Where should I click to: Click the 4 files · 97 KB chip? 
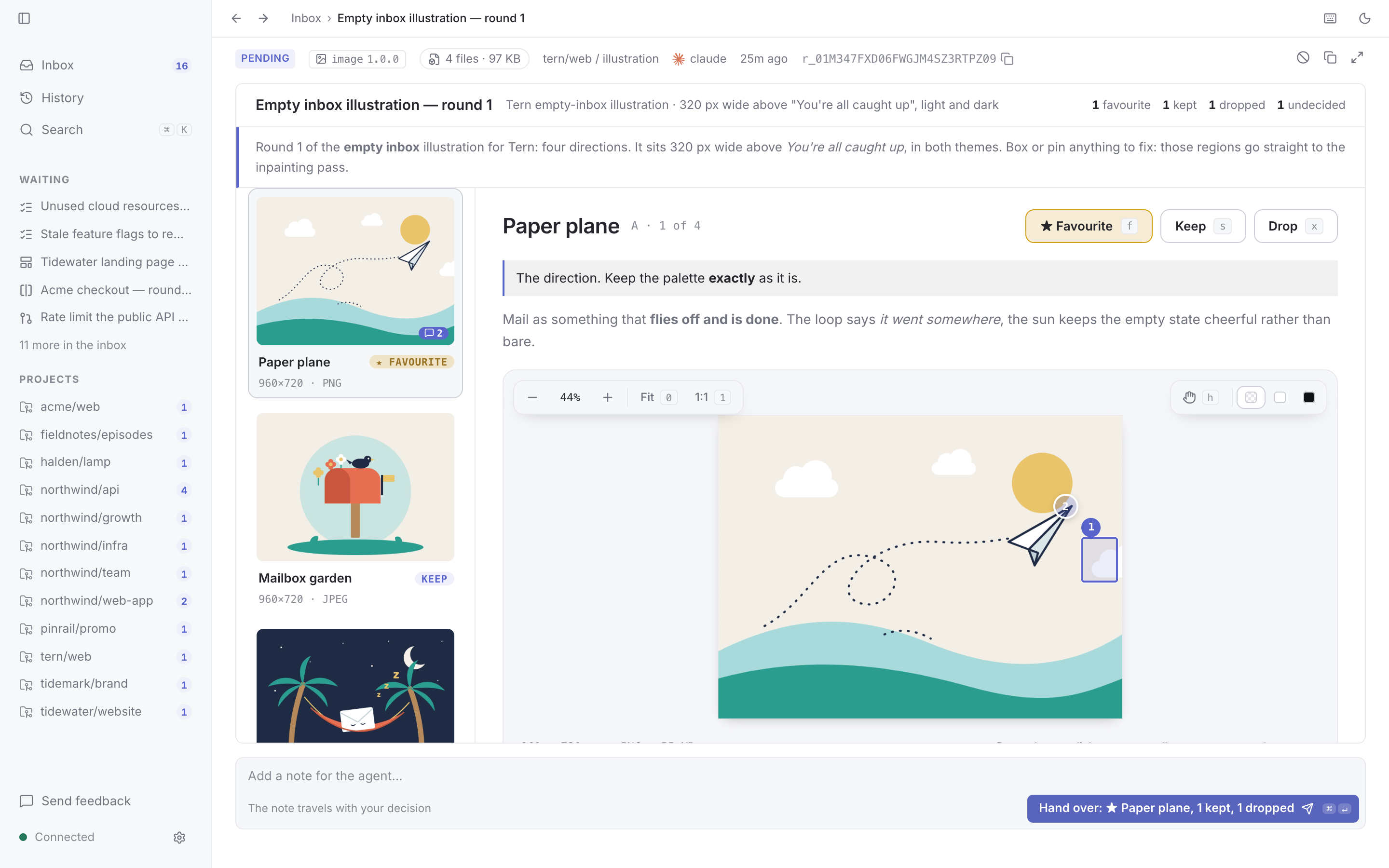pos(474,58)
